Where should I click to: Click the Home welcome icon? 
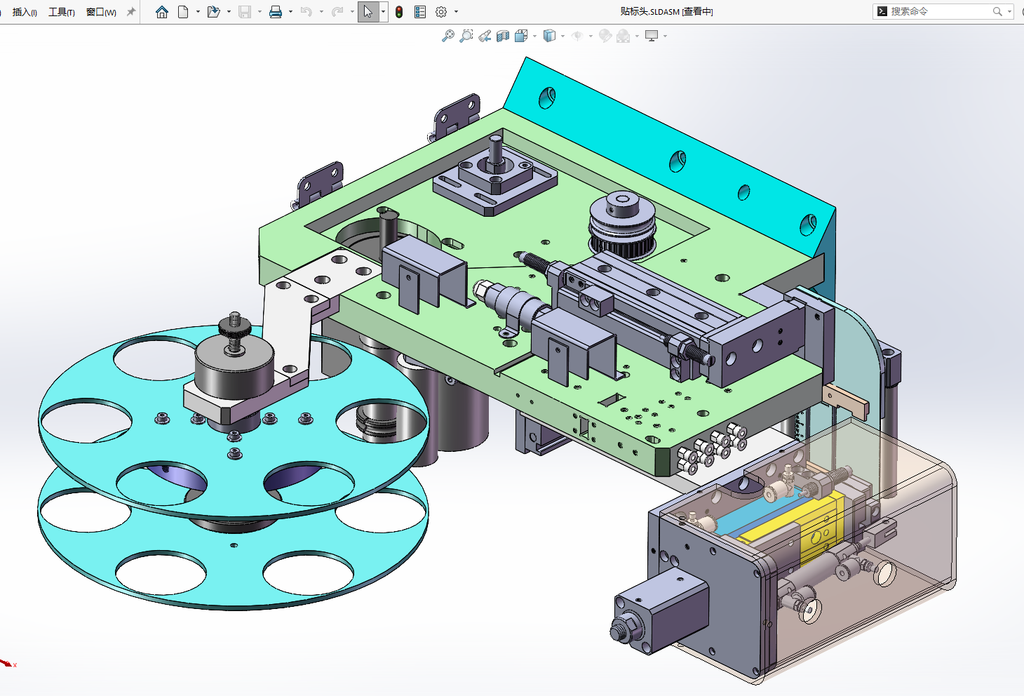(161, 12)
